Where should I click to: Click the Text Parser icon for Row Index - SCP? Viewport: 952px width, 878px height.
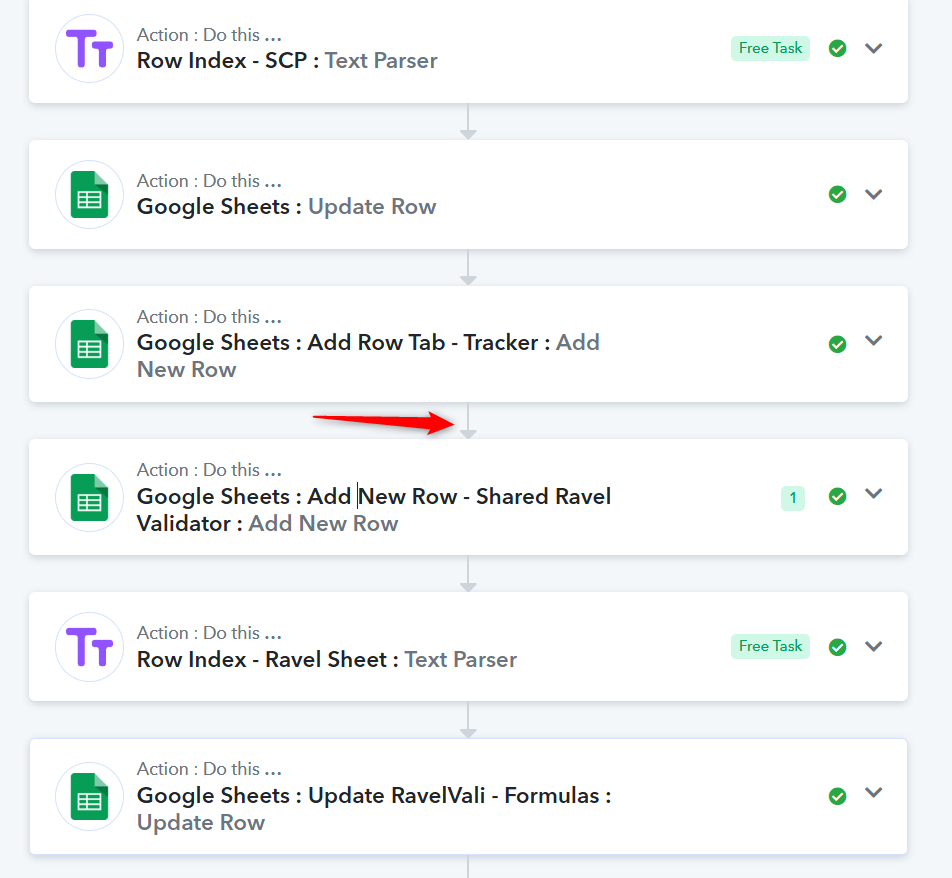89,49
